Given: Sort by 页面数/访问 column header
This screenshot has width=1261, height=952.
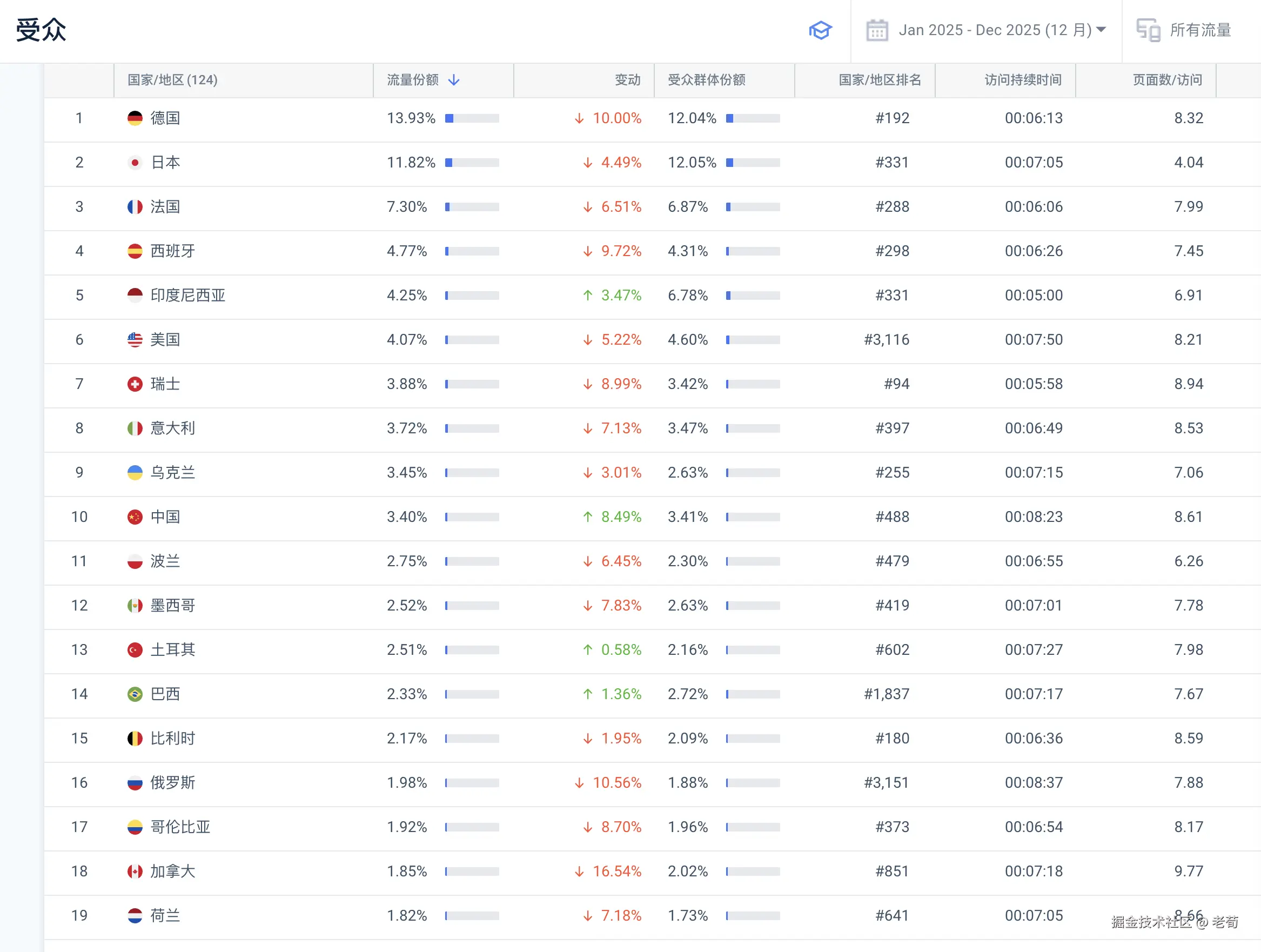Looking at the screenshot, I should [x=1166, y=80].
